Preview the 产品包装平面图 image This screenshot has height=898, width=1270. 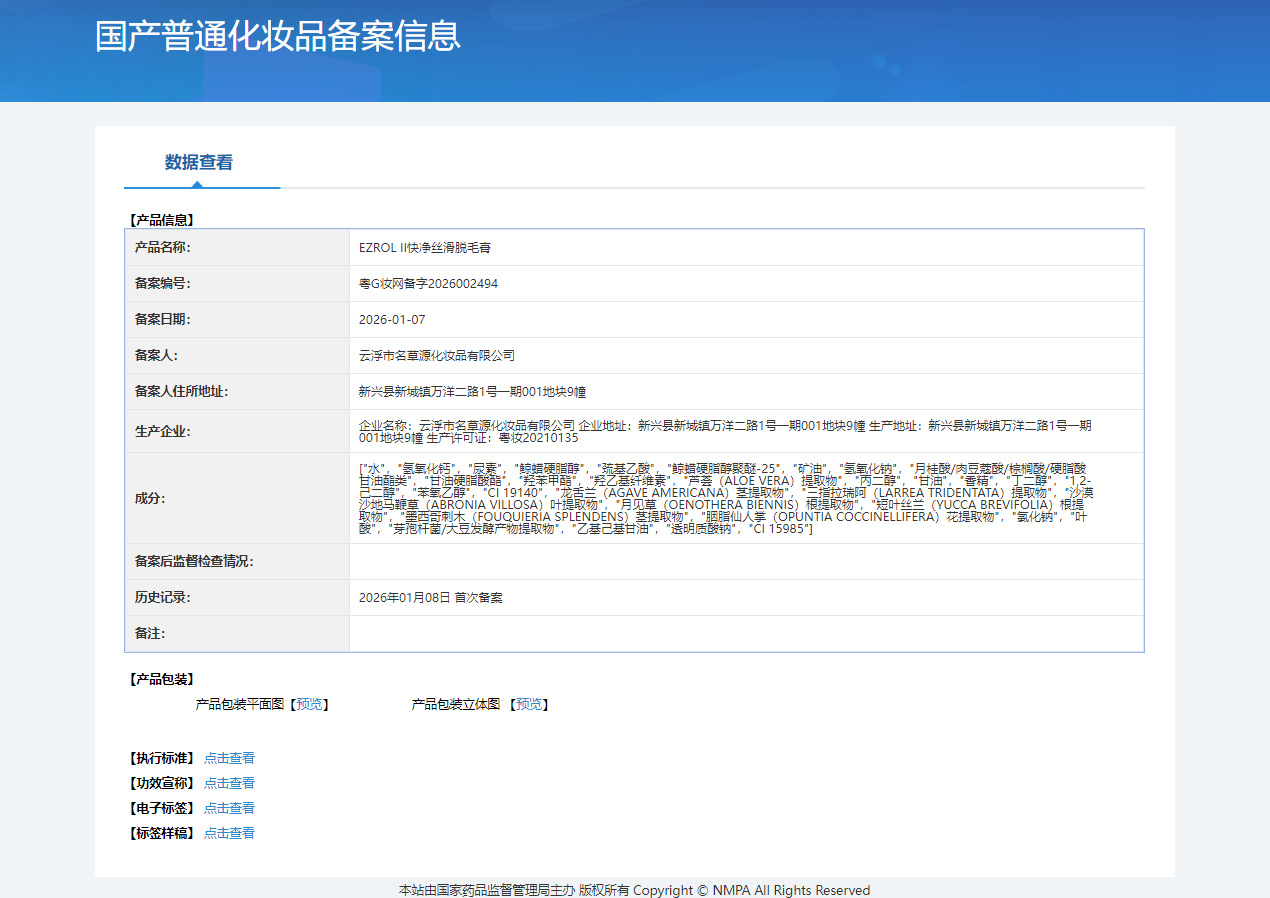point(310,704)
